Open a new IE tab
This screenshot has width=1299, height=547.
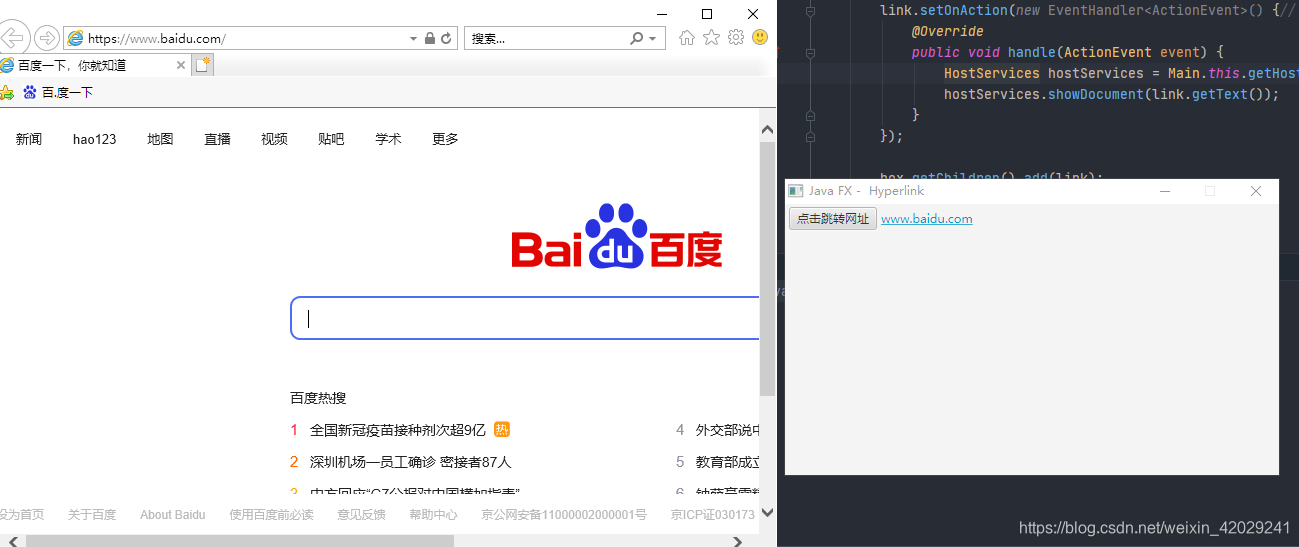(203, 65)
